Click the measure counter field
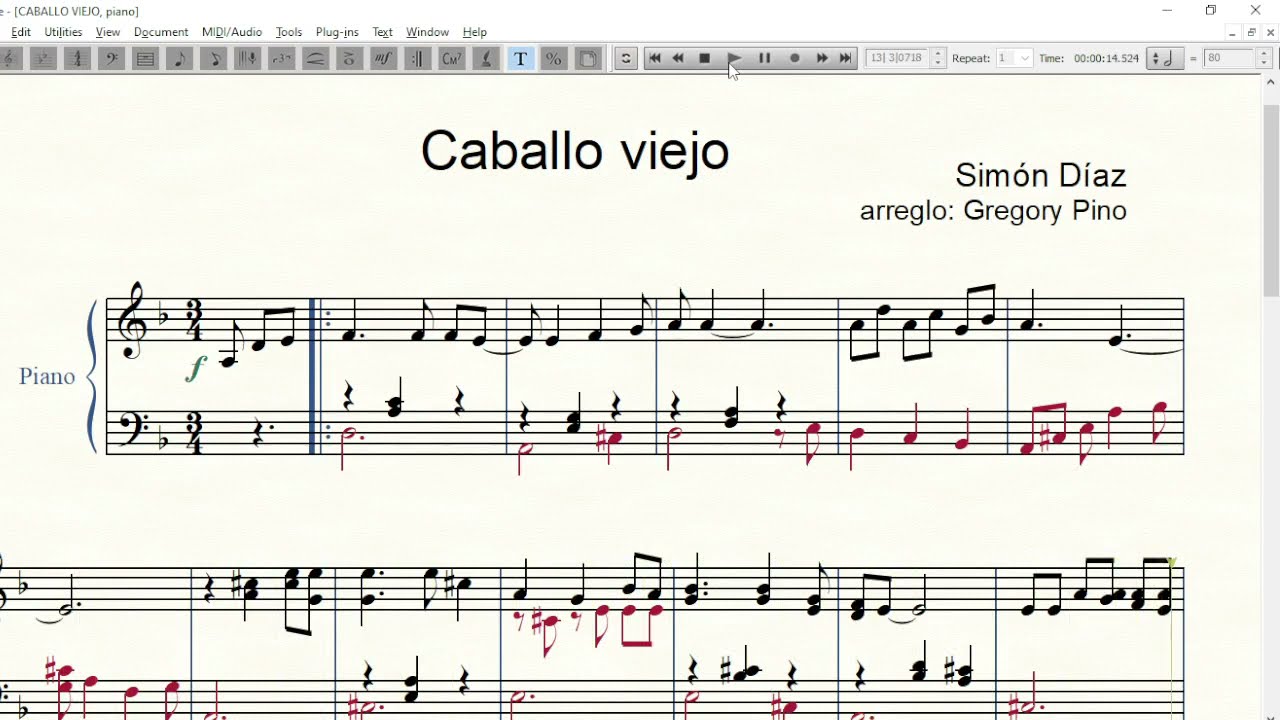 pos(897,58)
